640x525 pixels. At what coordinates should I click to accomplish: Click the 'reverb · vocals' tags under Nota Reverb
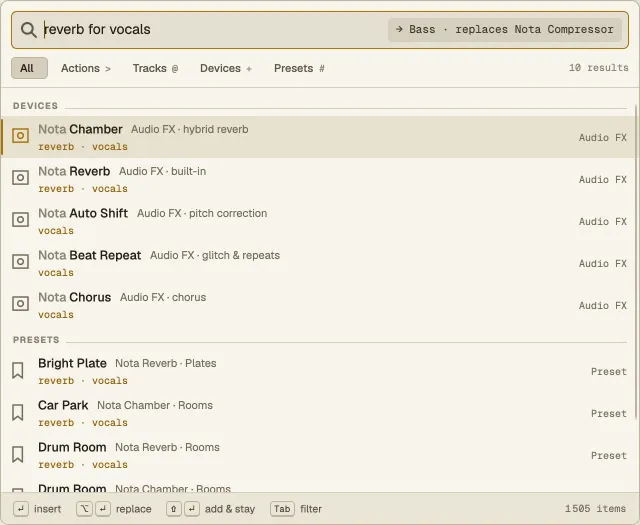83,189
